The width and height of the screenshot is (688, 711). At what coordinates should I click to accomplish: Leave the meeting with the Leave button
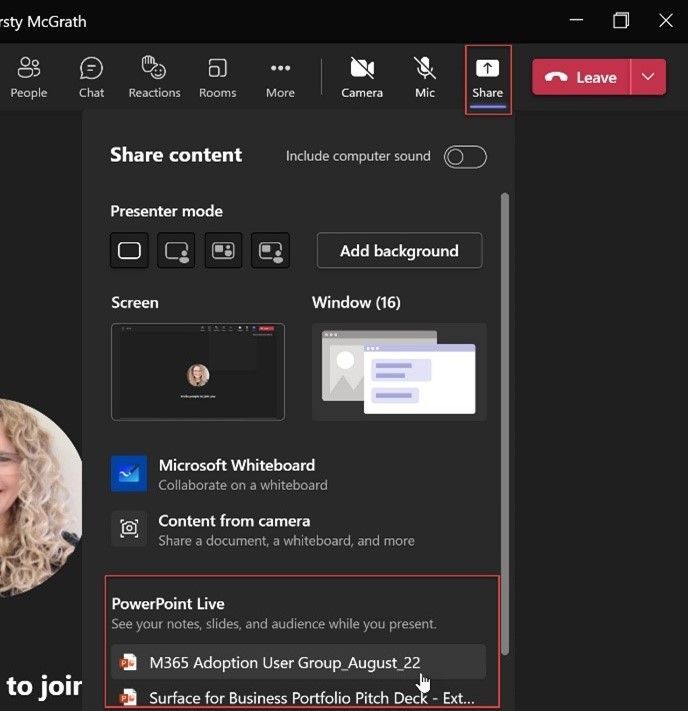pos(581,77)
